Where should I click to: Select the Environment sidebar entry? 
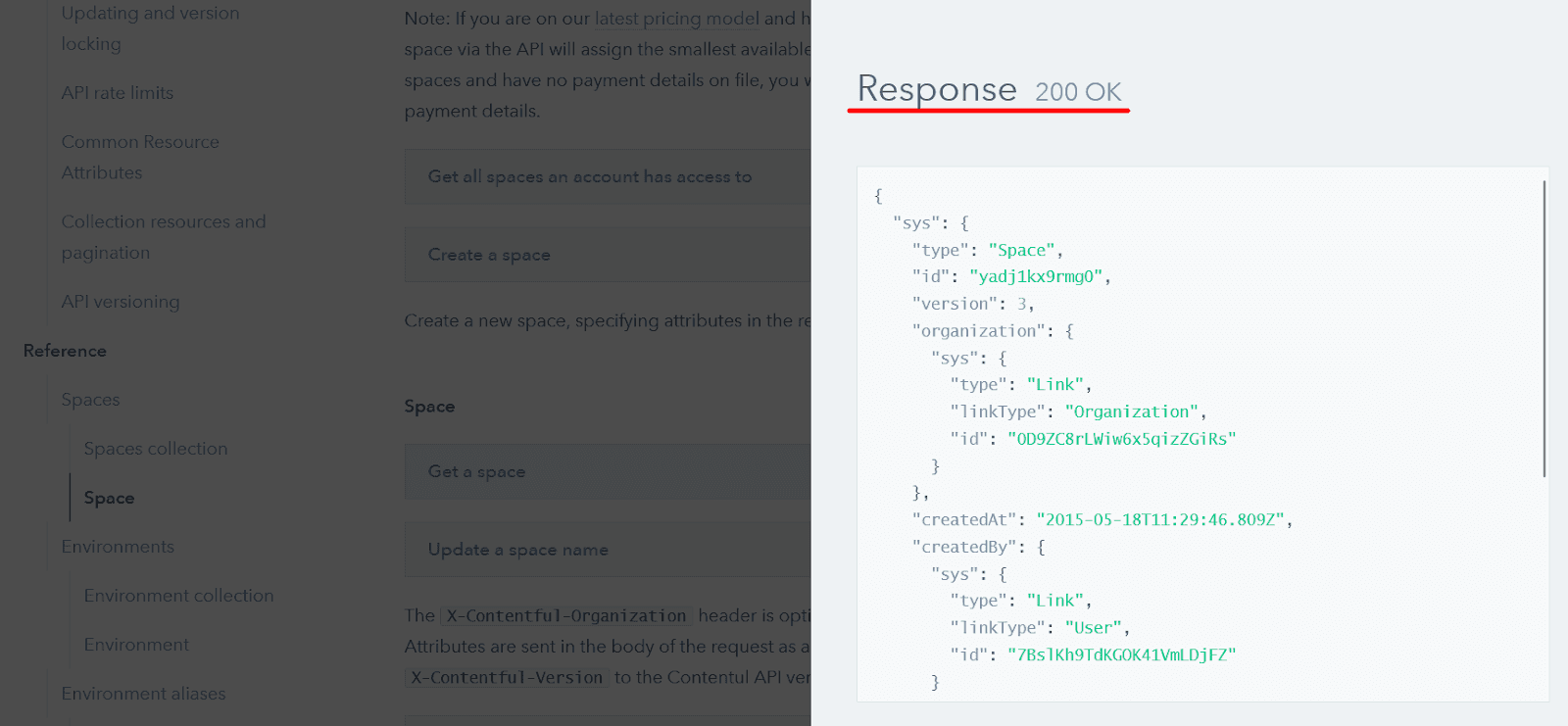pos(136,645)
